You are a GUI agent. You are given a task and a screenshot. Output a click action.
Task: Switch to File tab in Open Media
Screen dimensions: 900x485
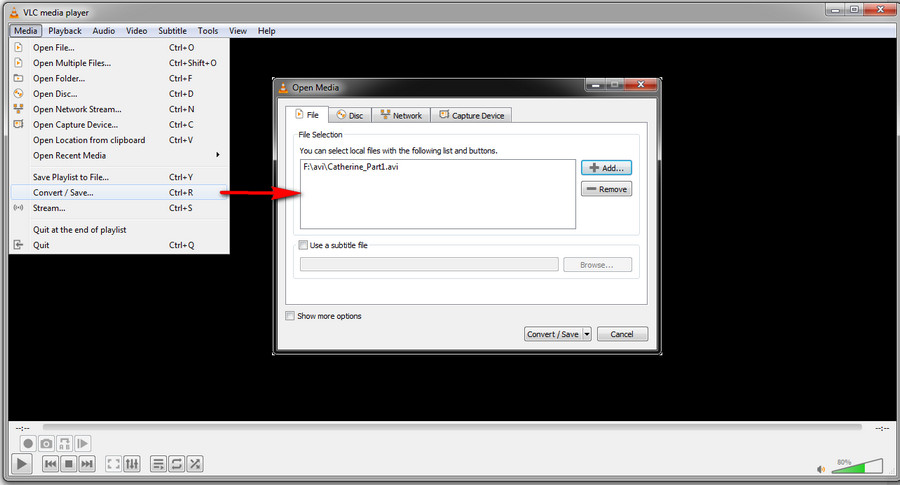pyautogui.click(x=307, y=115)
